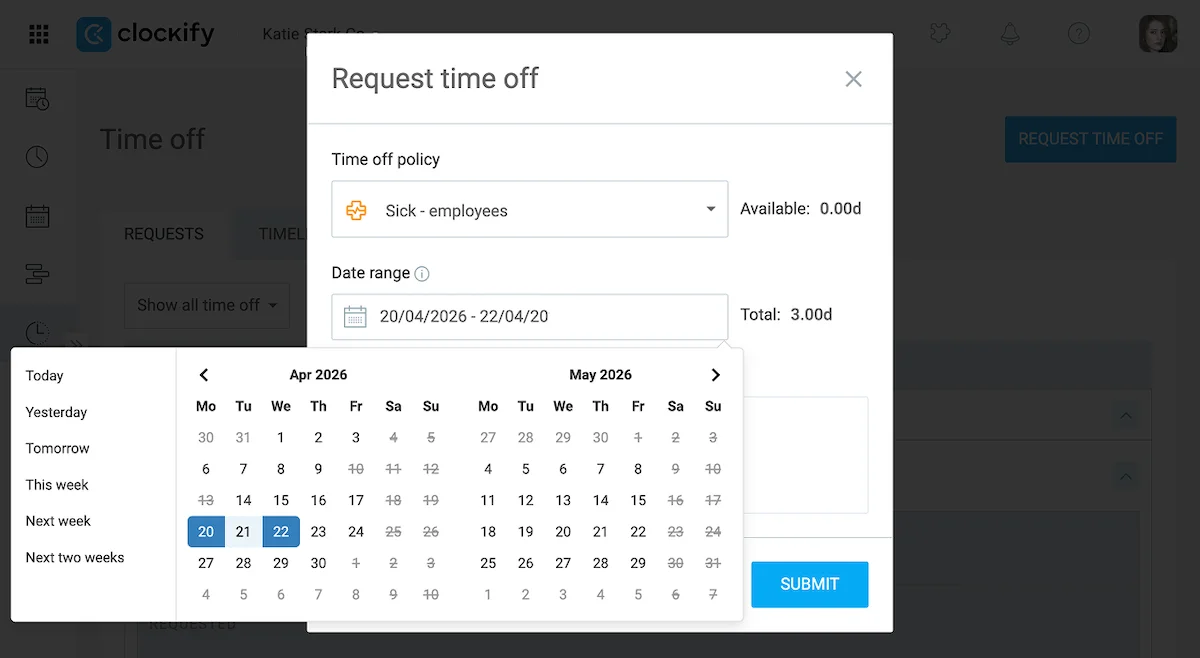Open the Calendar view from the sidebar
The width and height of the screenshot is (1200, 658).
[39, 216]
